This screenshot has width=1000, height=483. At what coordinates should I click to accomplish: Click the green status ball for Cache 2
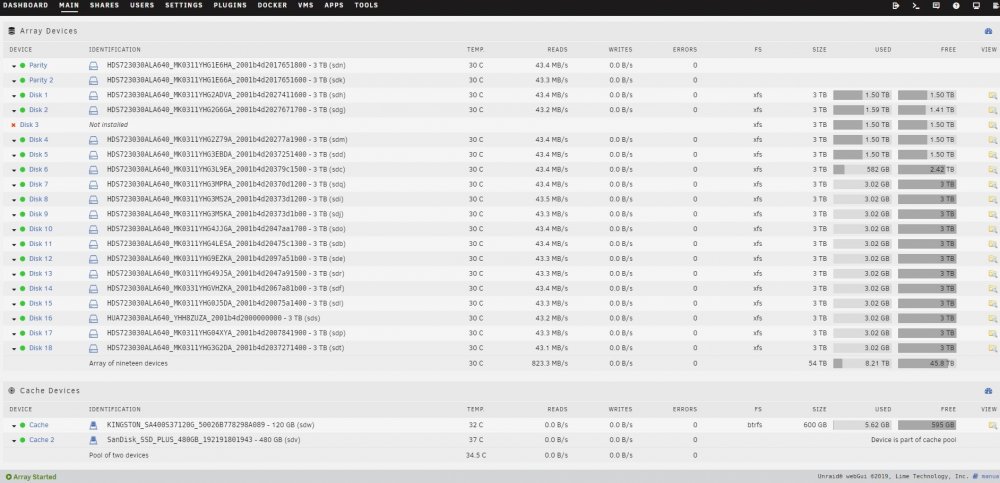[x=22, y=440]
